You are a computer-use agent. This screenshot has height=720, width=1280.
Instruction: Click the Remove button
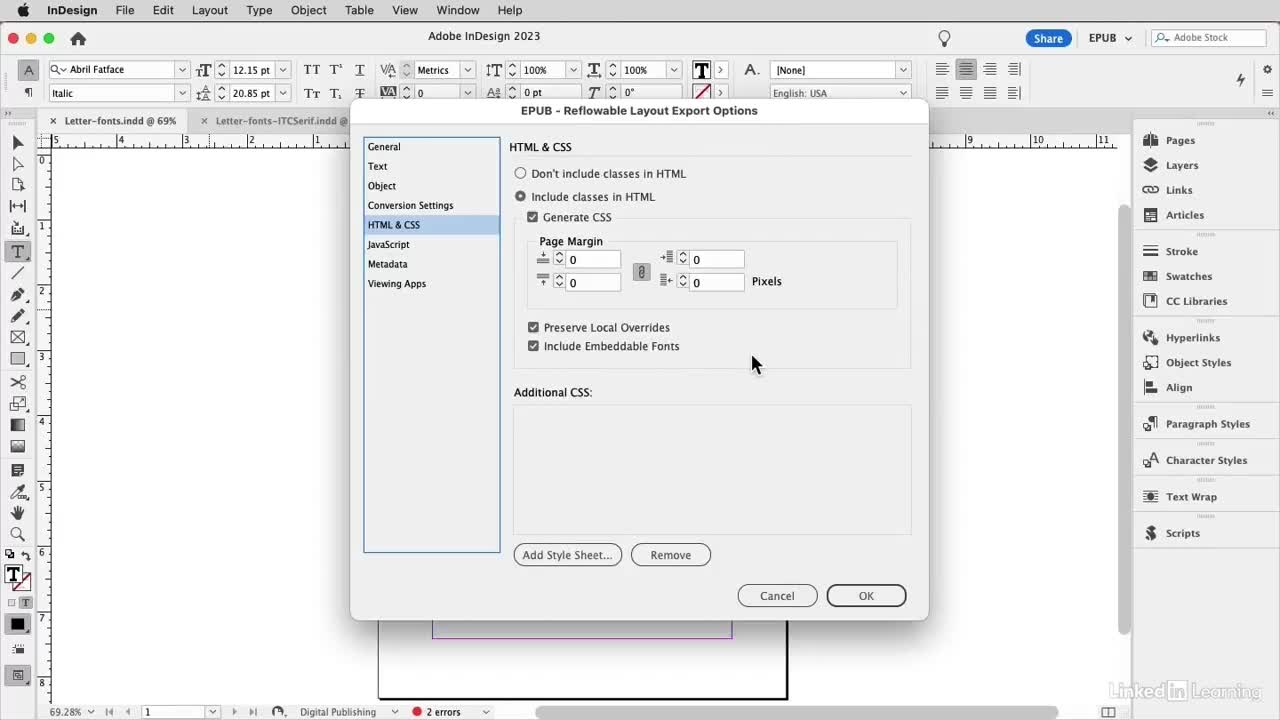coord(671,555)
